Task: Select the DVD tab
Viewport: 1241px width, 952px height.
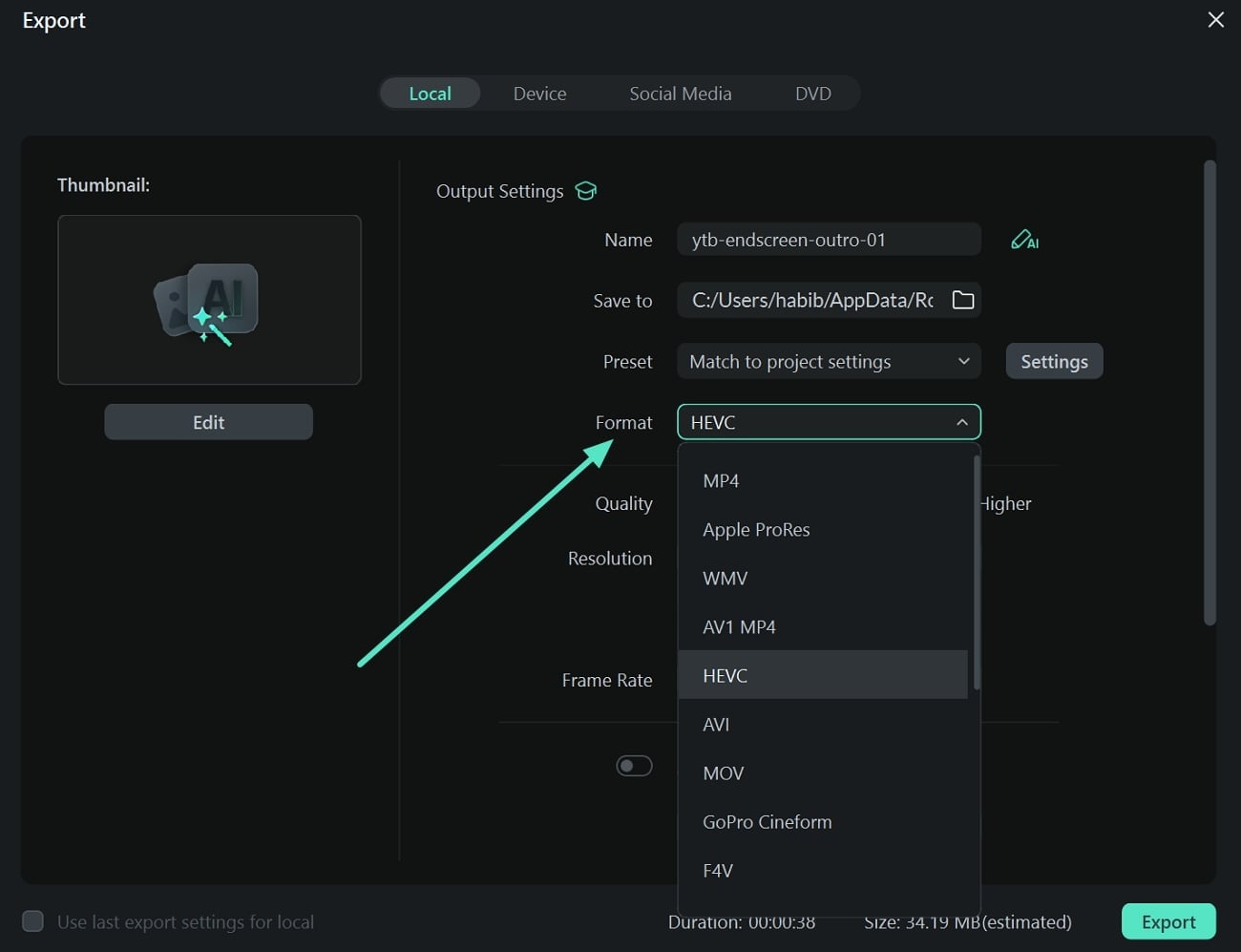Action: click(x=812, y=94)
